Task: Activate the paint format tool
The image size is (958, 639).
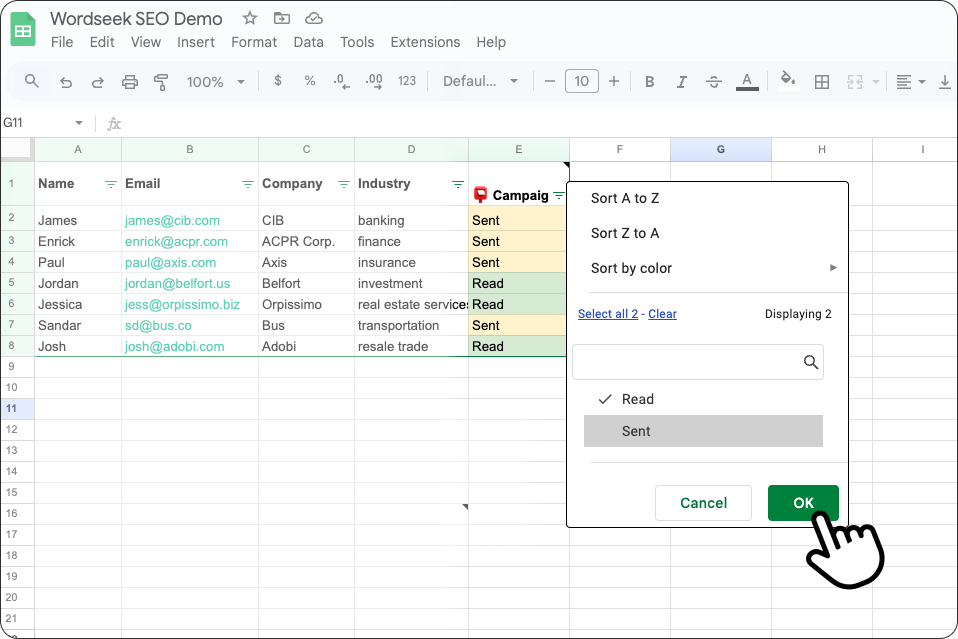Action: [161, 82]
